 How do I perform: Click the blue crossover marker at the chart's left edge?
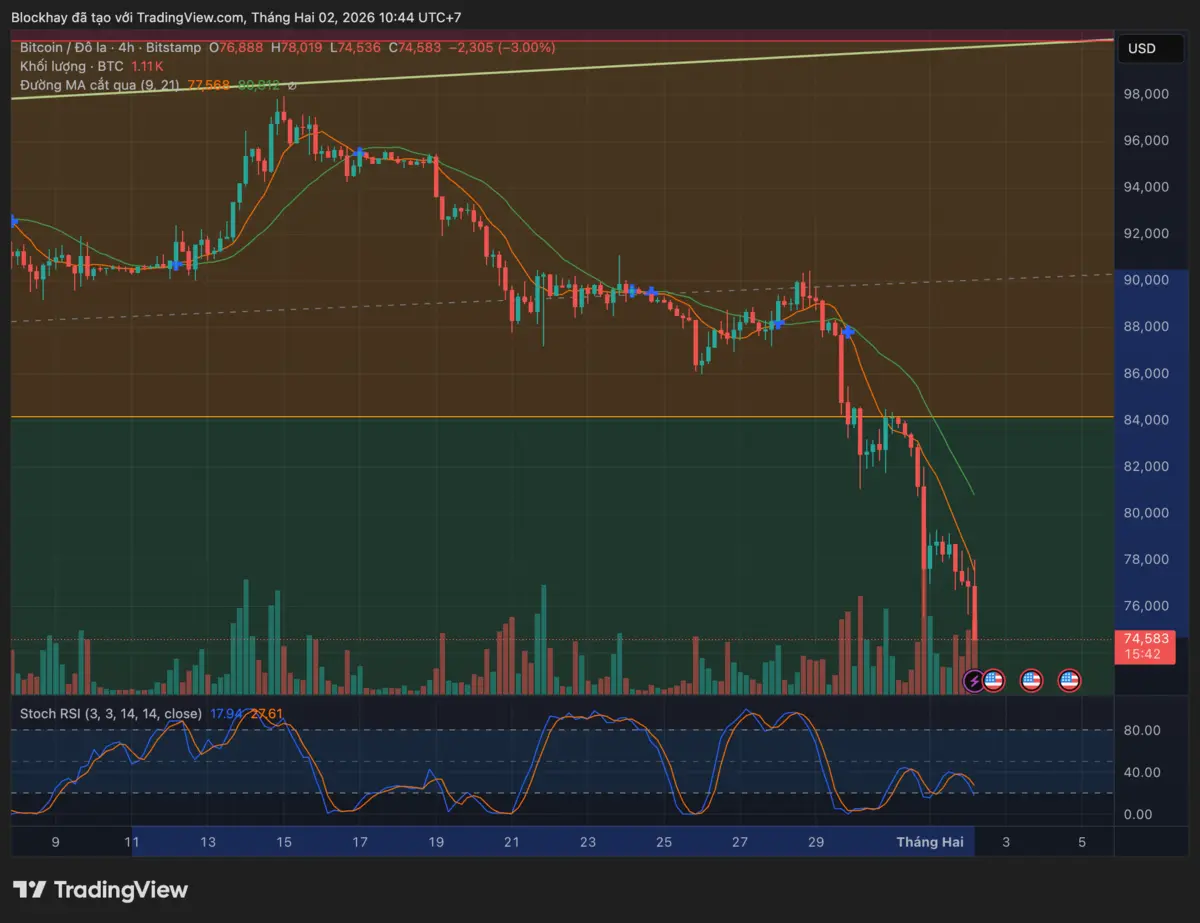pyautogui.click(x=12, y=223)
